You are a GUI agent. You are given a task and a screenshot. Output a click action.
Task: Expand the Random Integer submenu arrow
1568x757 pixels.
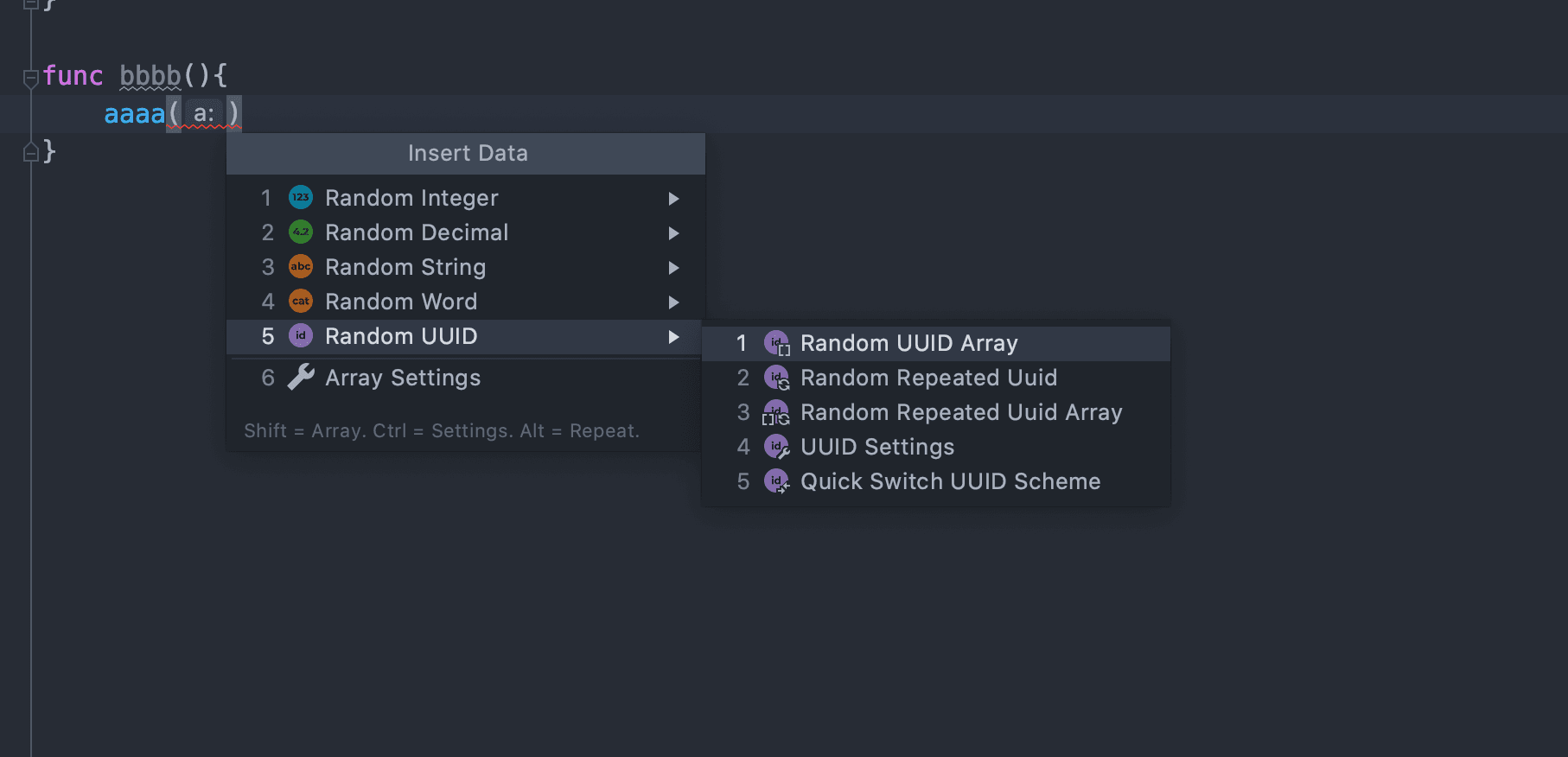coord(673,199)
